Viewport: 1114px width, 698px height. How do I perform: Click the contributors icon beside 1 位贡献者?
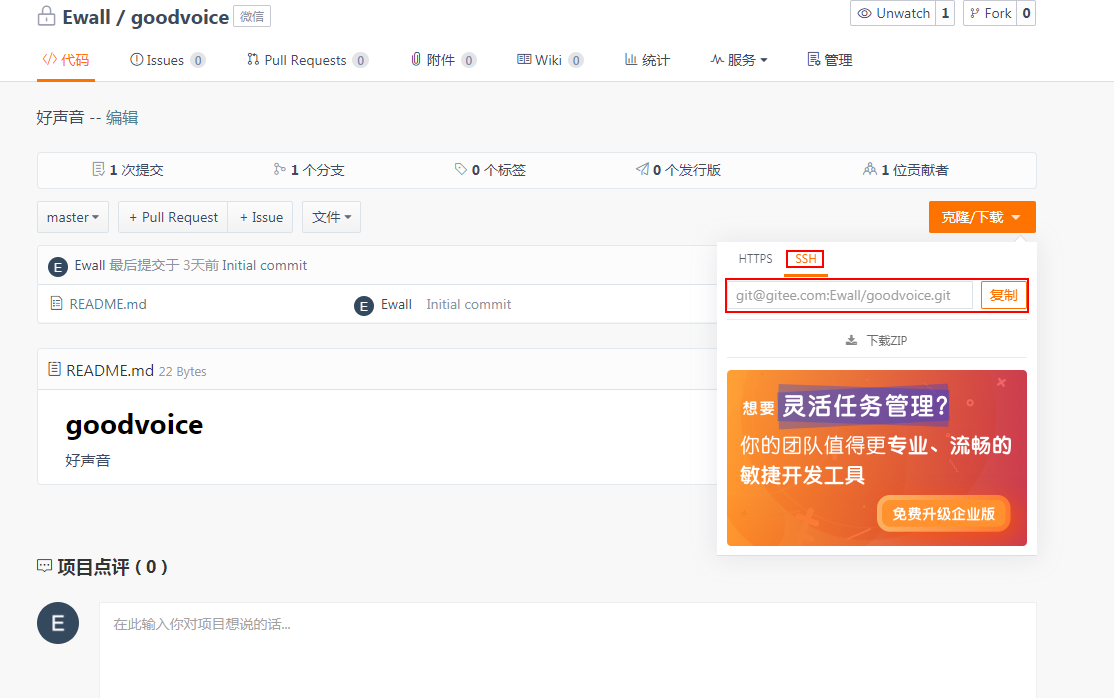click(x=870, y=169)
